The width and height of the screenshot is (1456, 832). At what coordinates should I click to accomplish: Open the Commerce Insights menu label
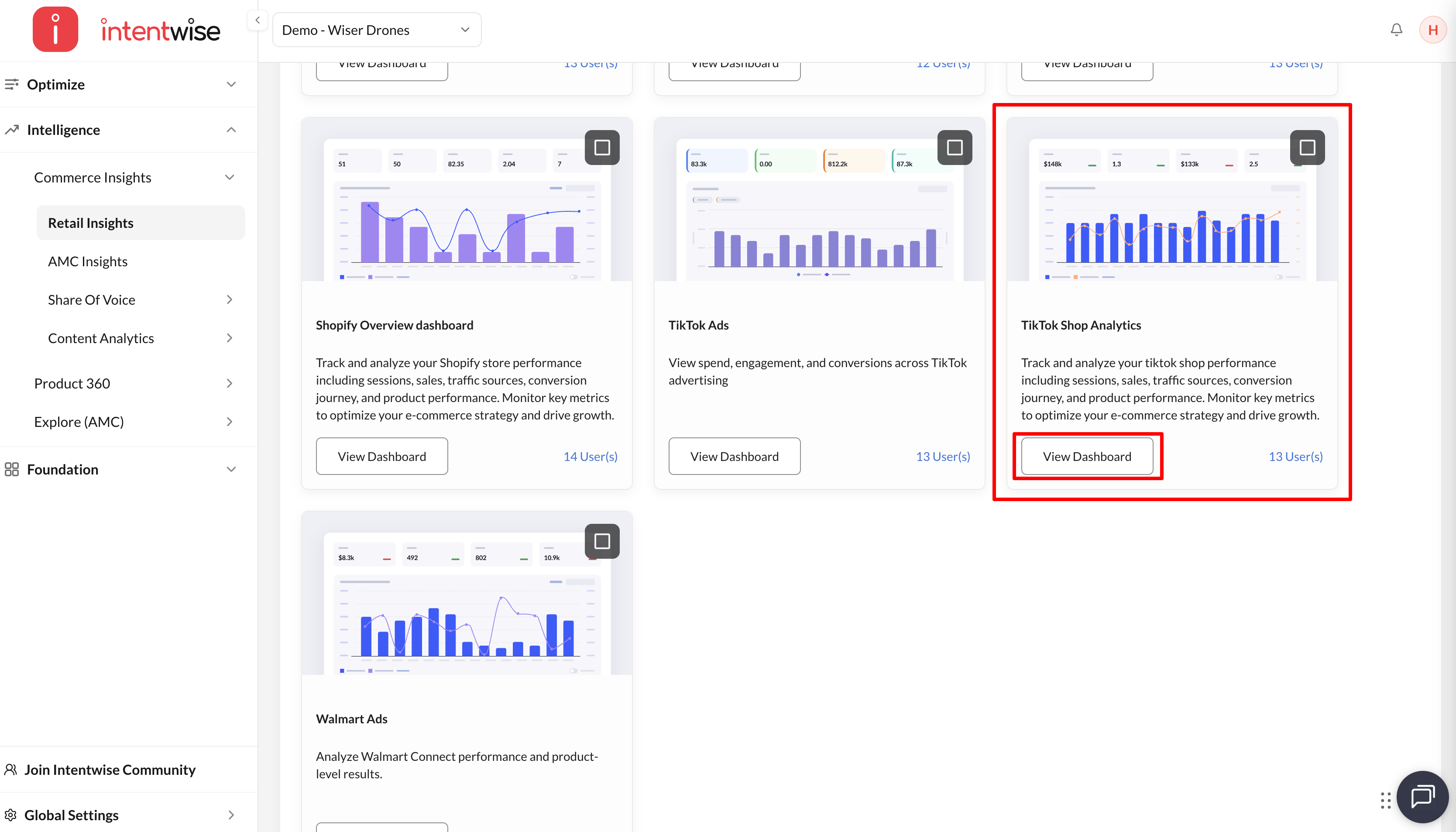[x=93, y=177]
